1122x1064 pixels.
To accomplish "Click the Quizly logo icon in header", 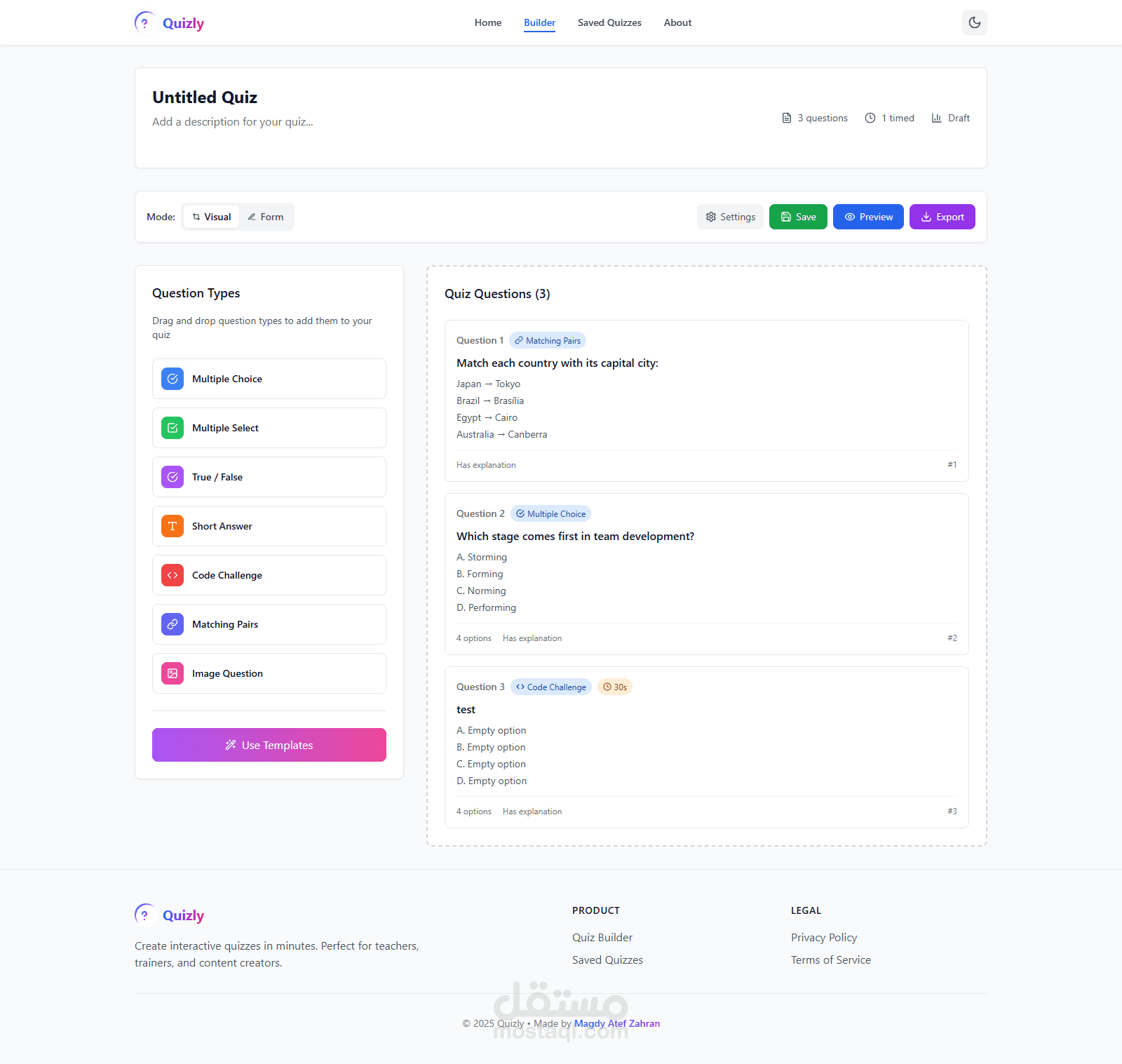I will [145, 22].
